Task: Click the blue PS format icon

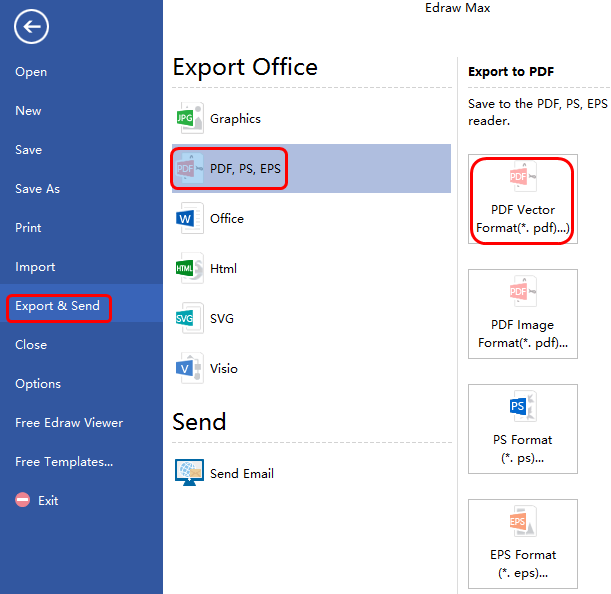Action: pyautogui.click(x=523, y=407)
